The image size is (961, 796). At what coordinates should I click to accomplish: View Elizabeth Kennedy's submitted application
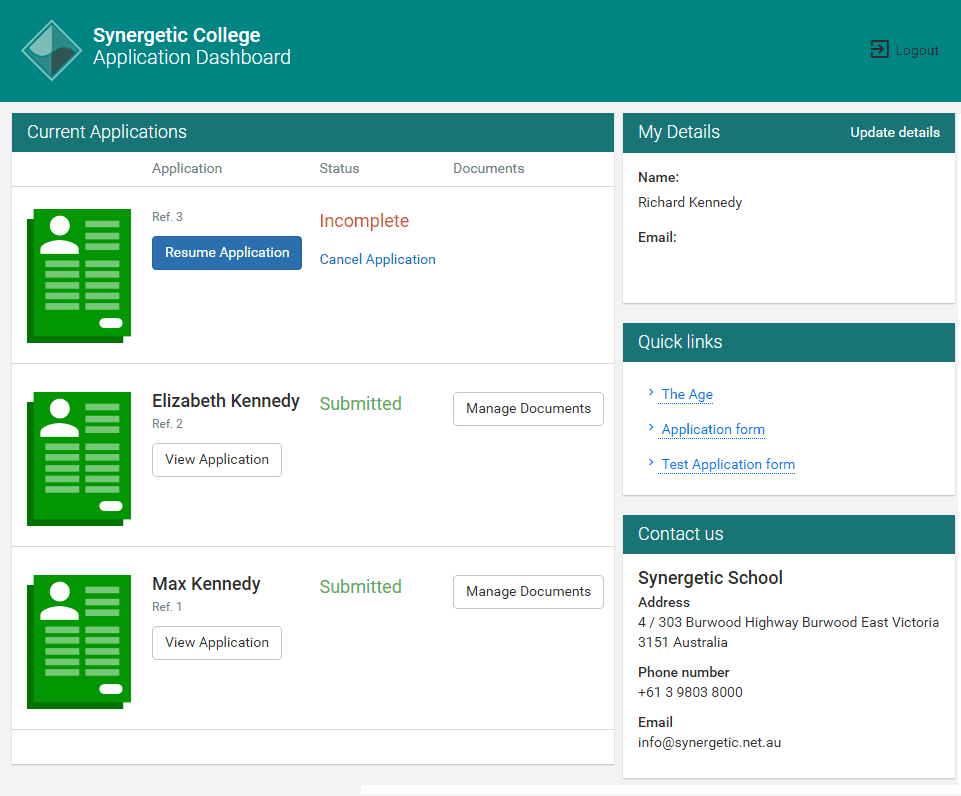pyautogui.click(x=216, y=459)
